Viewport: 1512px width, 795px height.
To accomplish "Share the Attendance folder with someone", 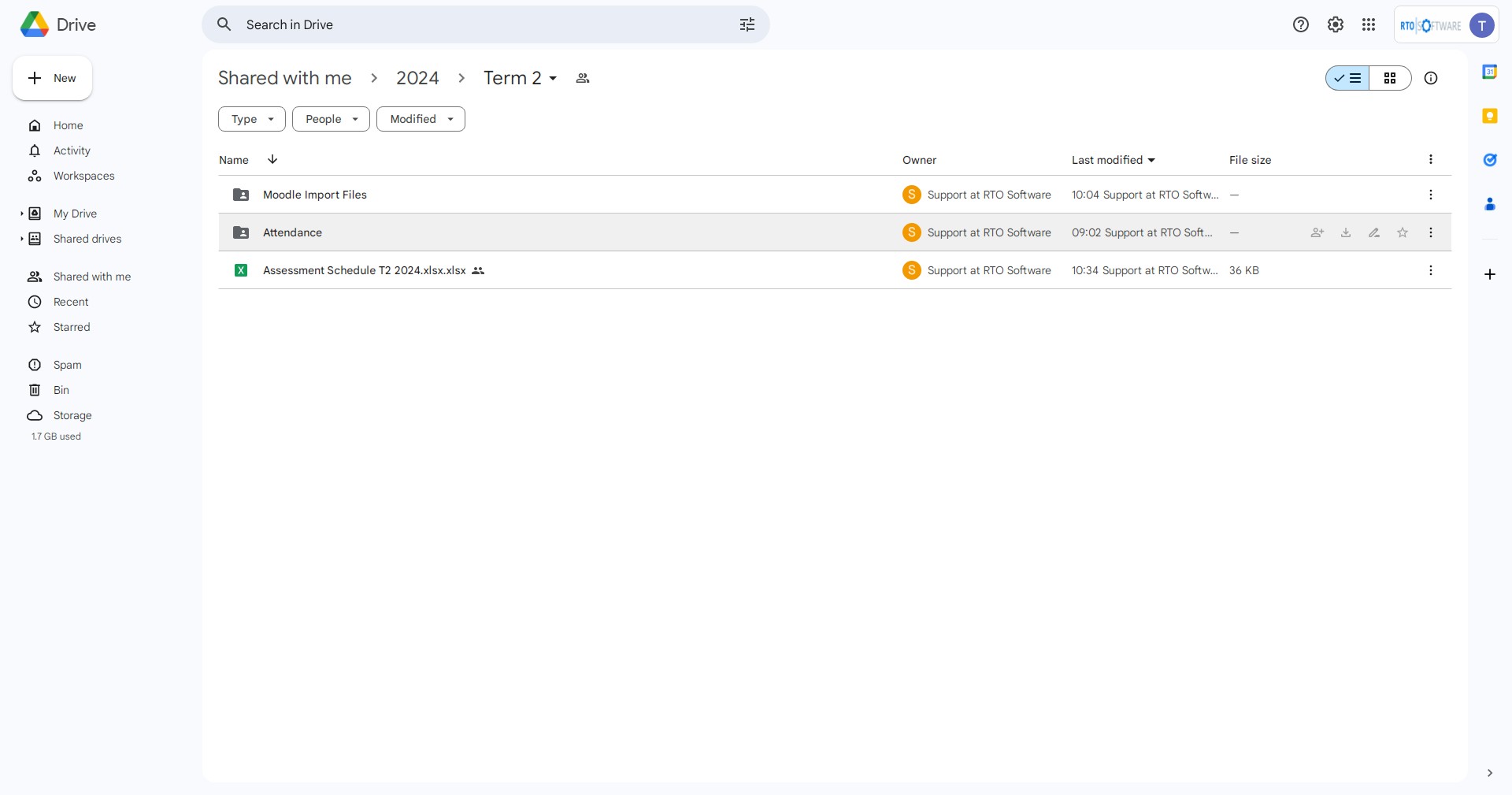I will [x=1317, y=232].
